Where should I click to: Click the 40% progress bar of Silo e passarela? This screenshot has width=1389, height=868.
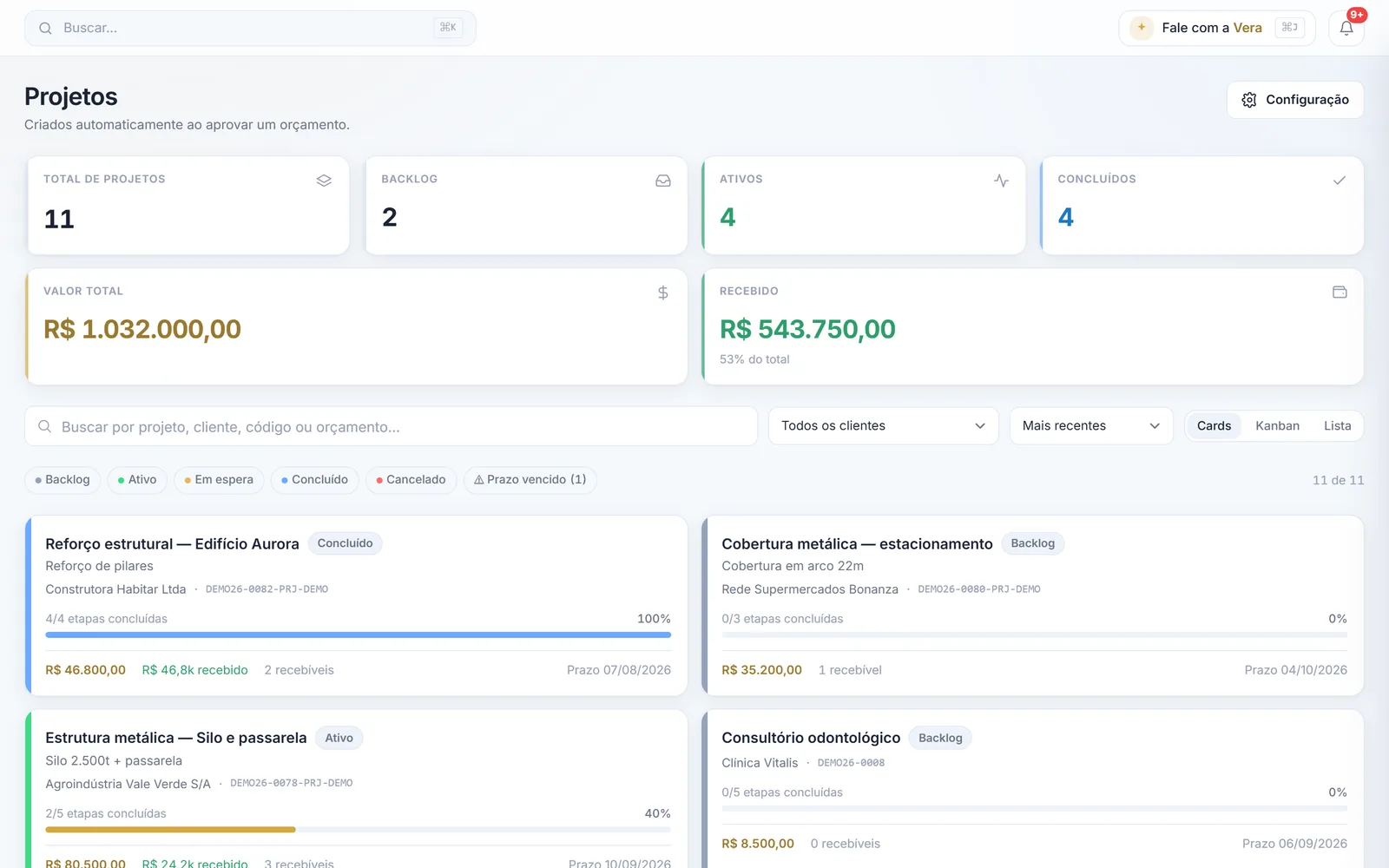point(358,830)
